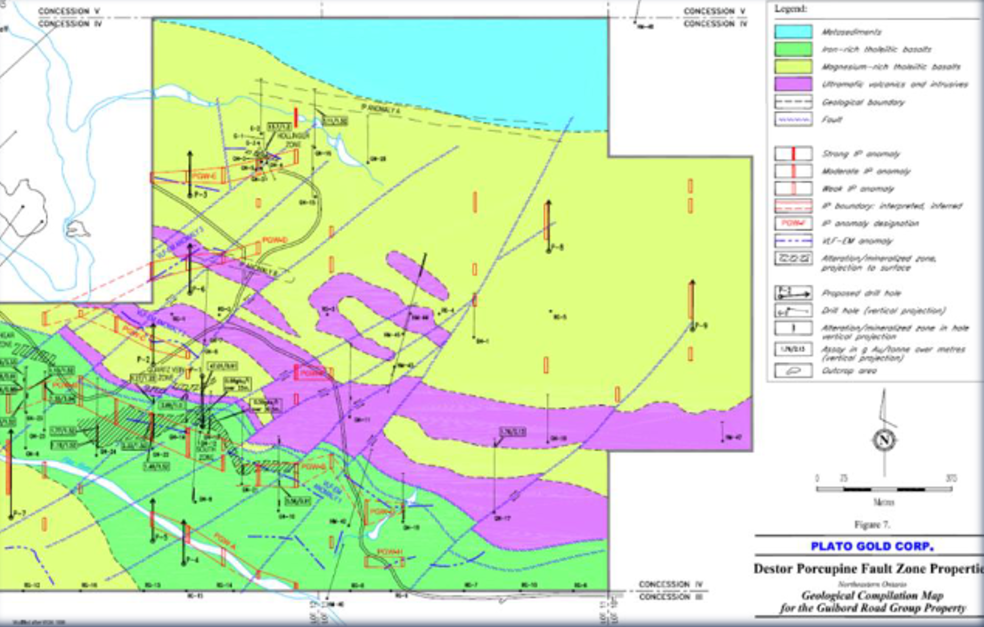Click the Geological boundary legend symbol

point(792,102)
